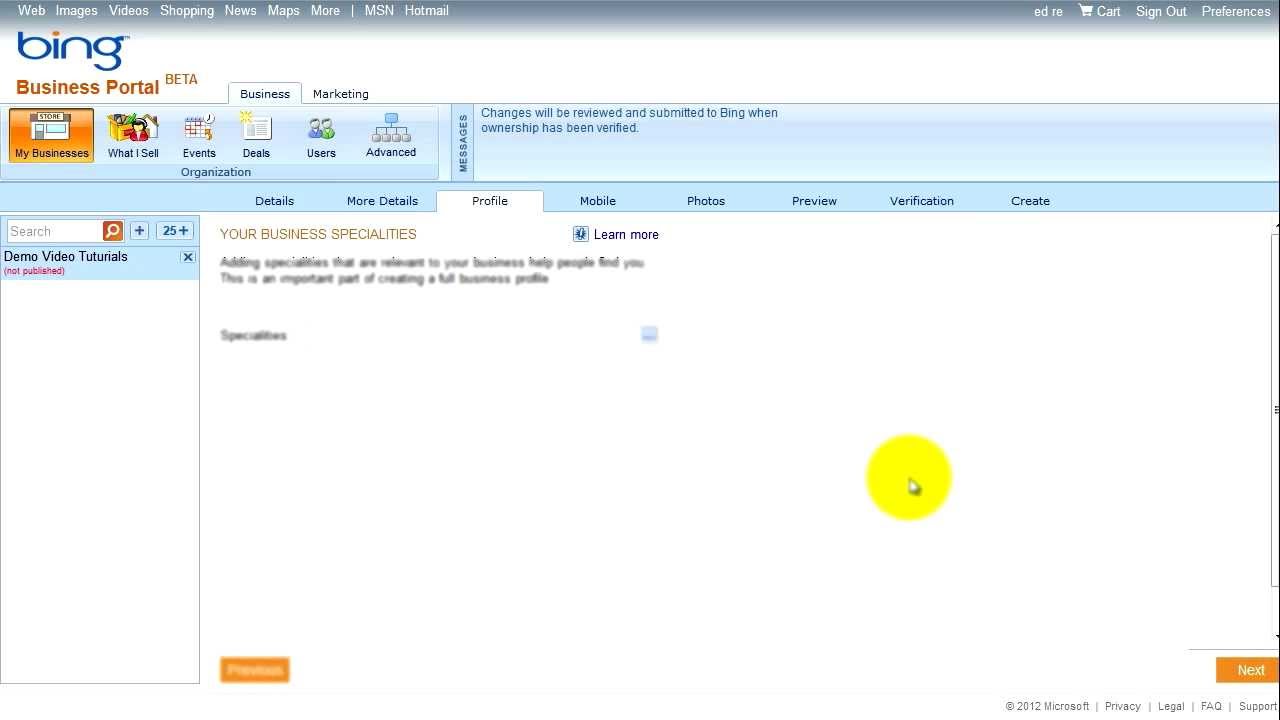This screenshot has height=720, width=1280.
Task: Click the Bing logo
Action: click(x=73, y=51)
